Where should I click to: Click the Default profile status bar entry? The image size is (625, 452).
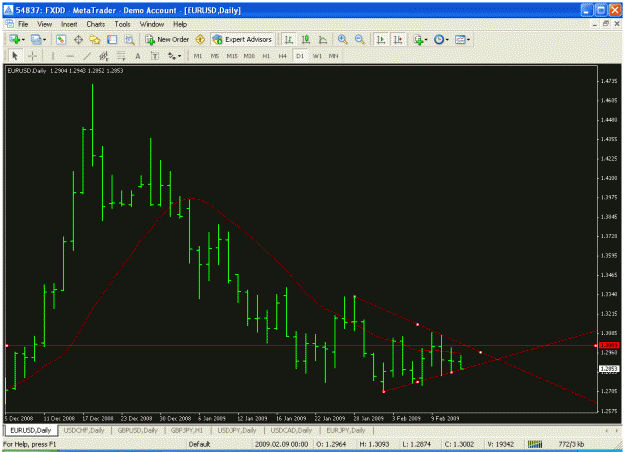pos(199,444)
